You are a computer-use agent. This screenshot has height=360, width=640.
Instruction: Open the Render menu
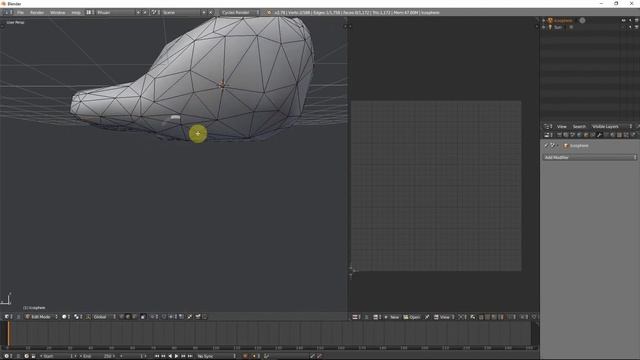[37, 12]
